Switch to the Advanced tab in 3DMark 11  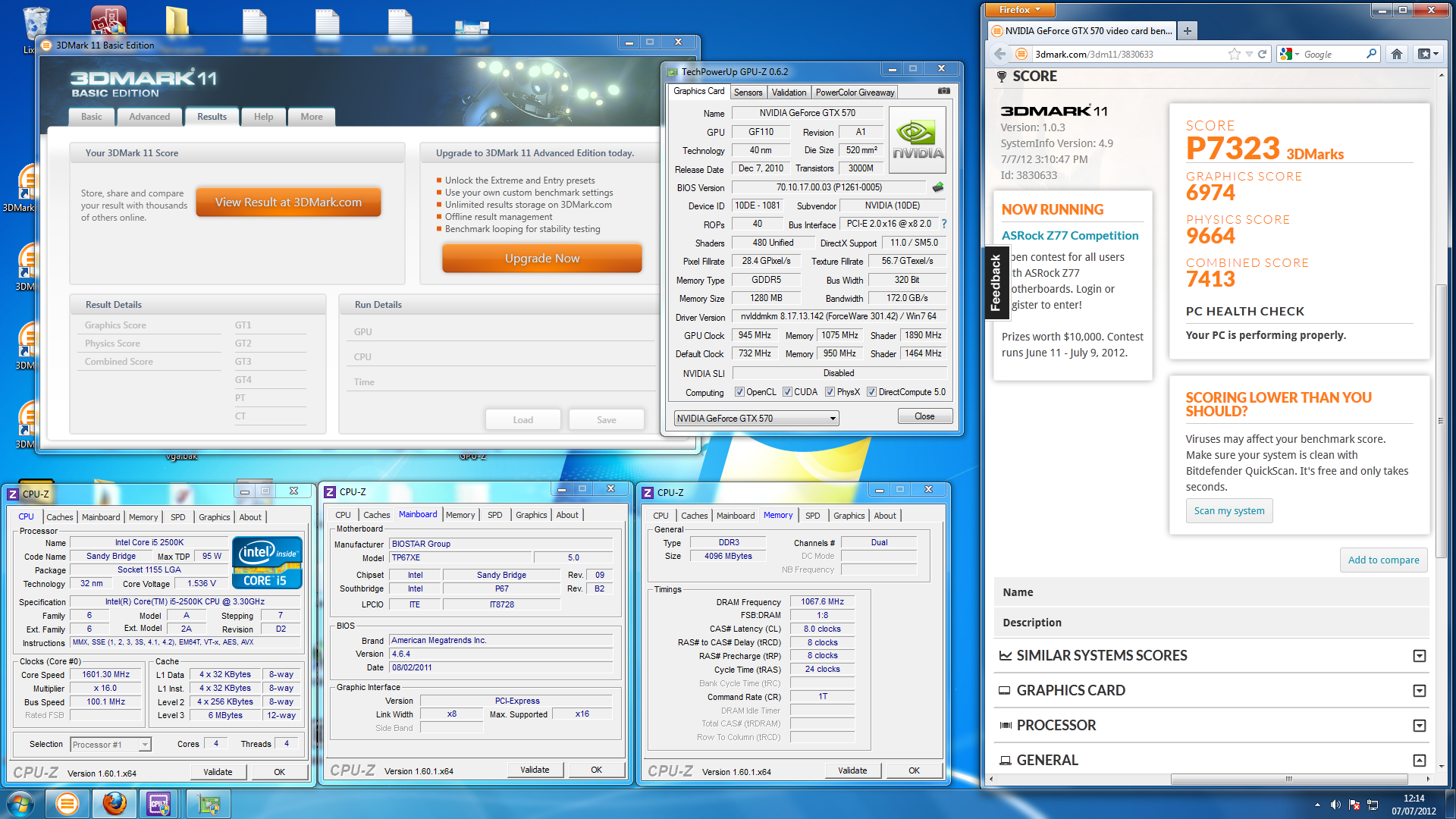pyautogui.click(x=149, y=117)
